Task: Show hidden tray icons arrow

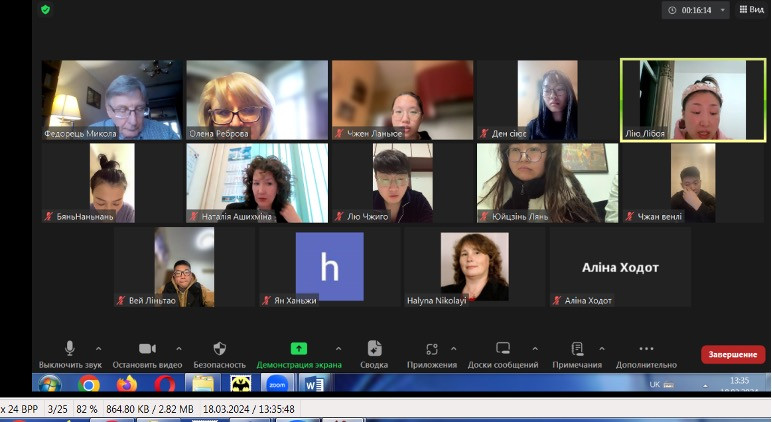Action: tap(705, 386)
